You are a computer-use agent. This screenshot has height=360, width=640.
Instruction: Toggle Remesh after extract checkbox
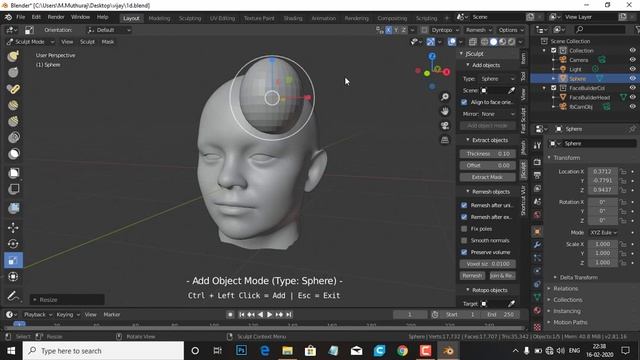click(x=464, y=217)
